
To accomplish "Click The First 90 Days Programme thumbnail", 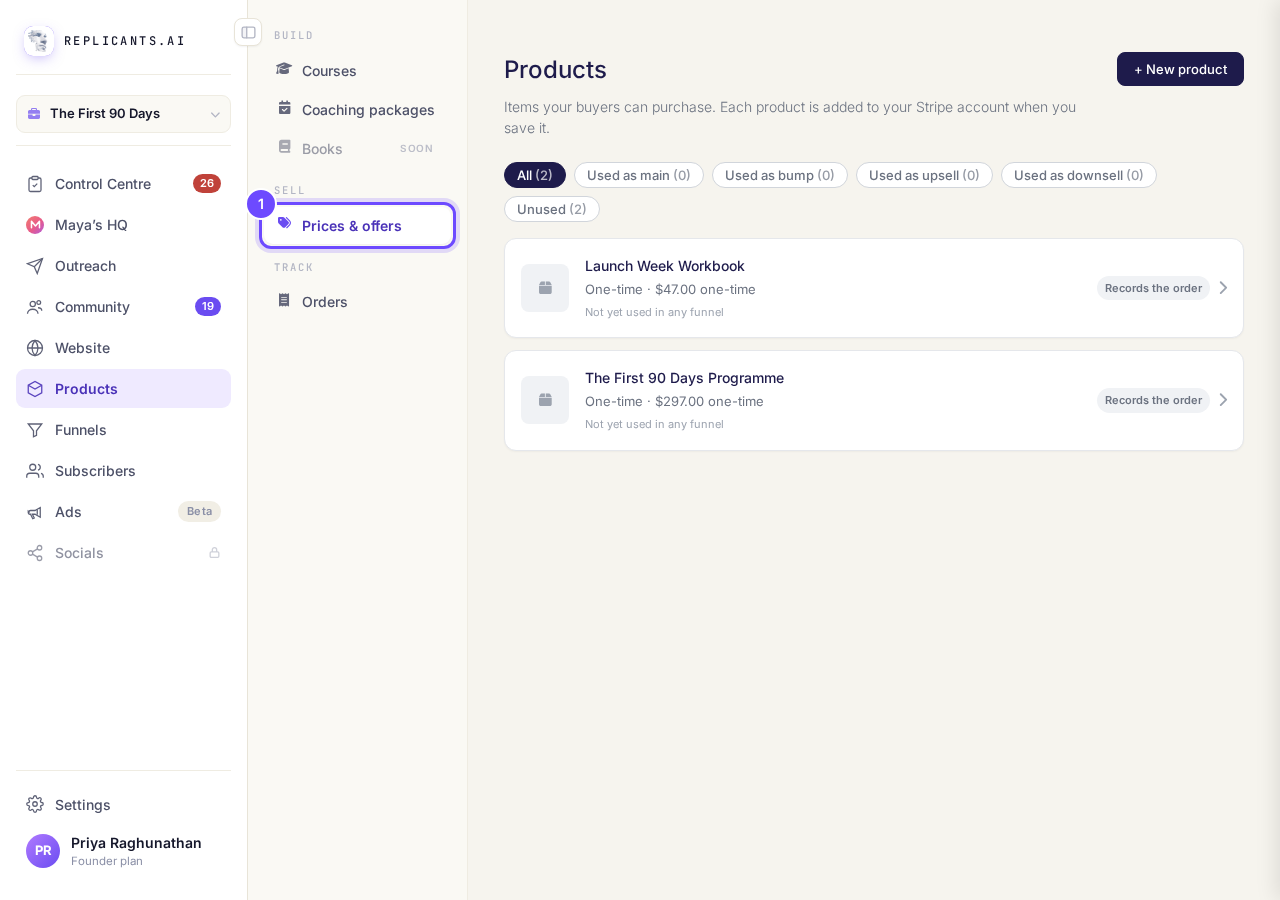I will [x=545, y=400].
